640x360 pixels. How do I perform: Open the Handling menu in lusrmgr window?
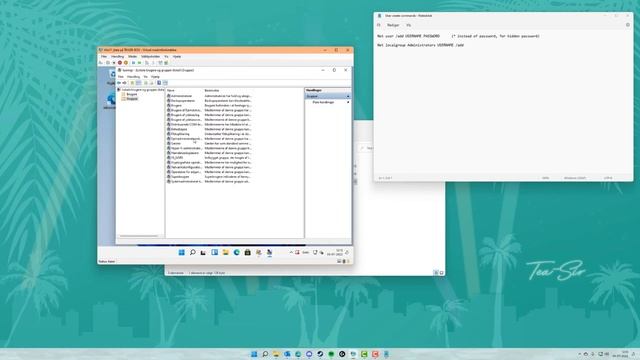tap(133, 77)
